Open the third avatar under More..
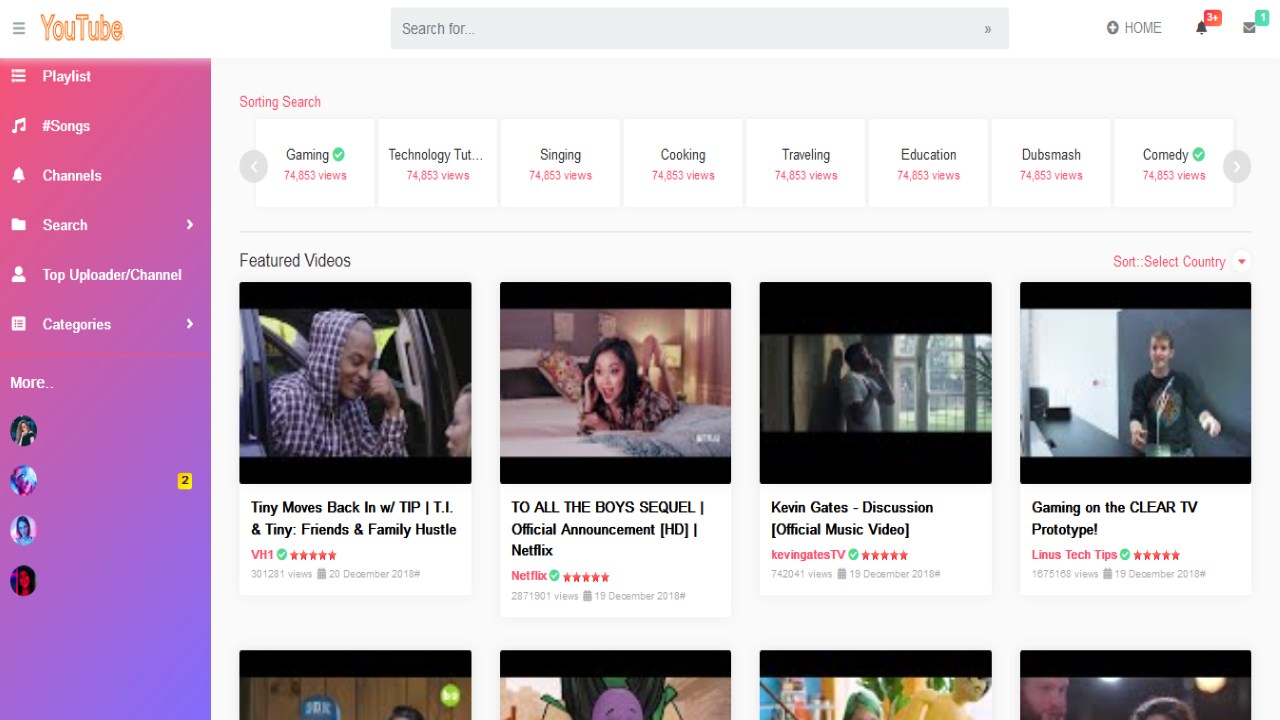 pyautogui.click(x=23, y=530)
